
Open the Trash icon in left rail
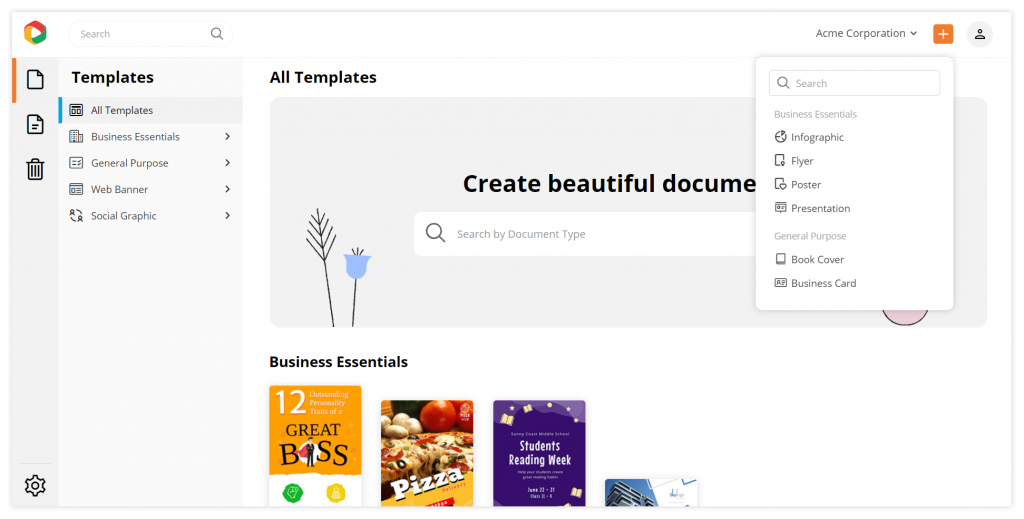pos(35,169)
